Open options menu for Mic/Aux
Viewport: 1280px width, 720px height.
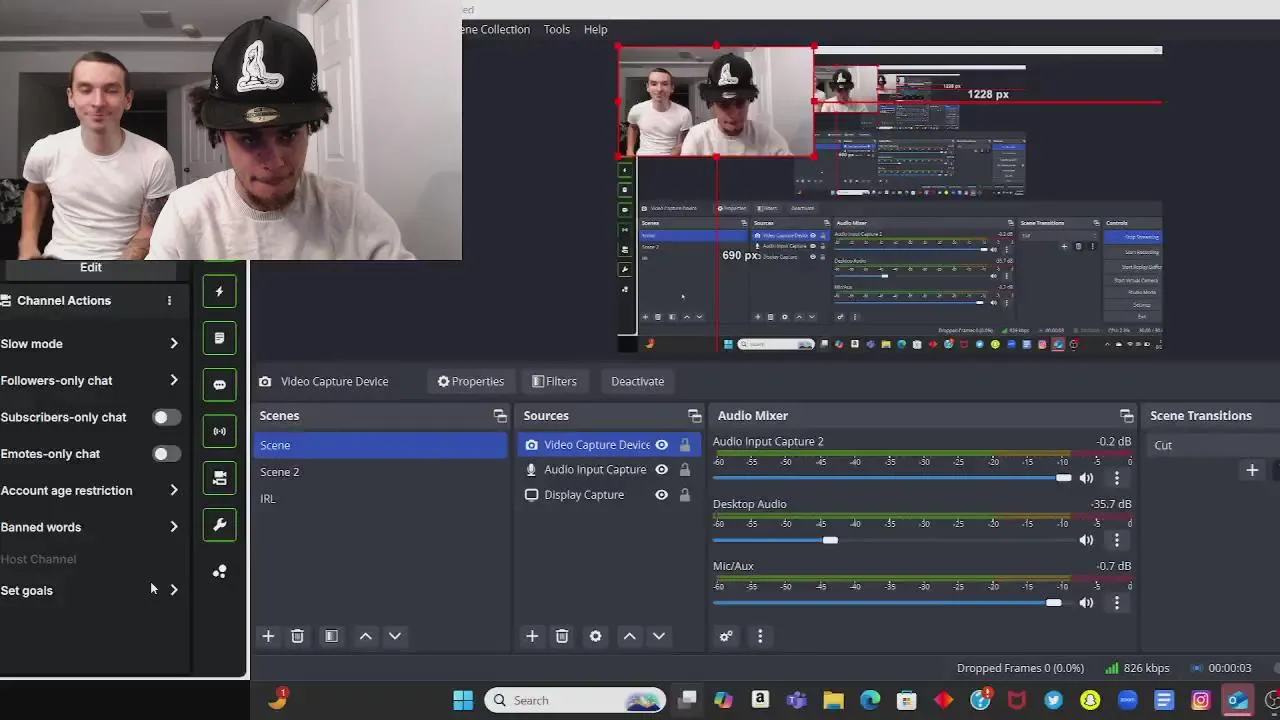pyautogui.click(x=1117, y=602)
